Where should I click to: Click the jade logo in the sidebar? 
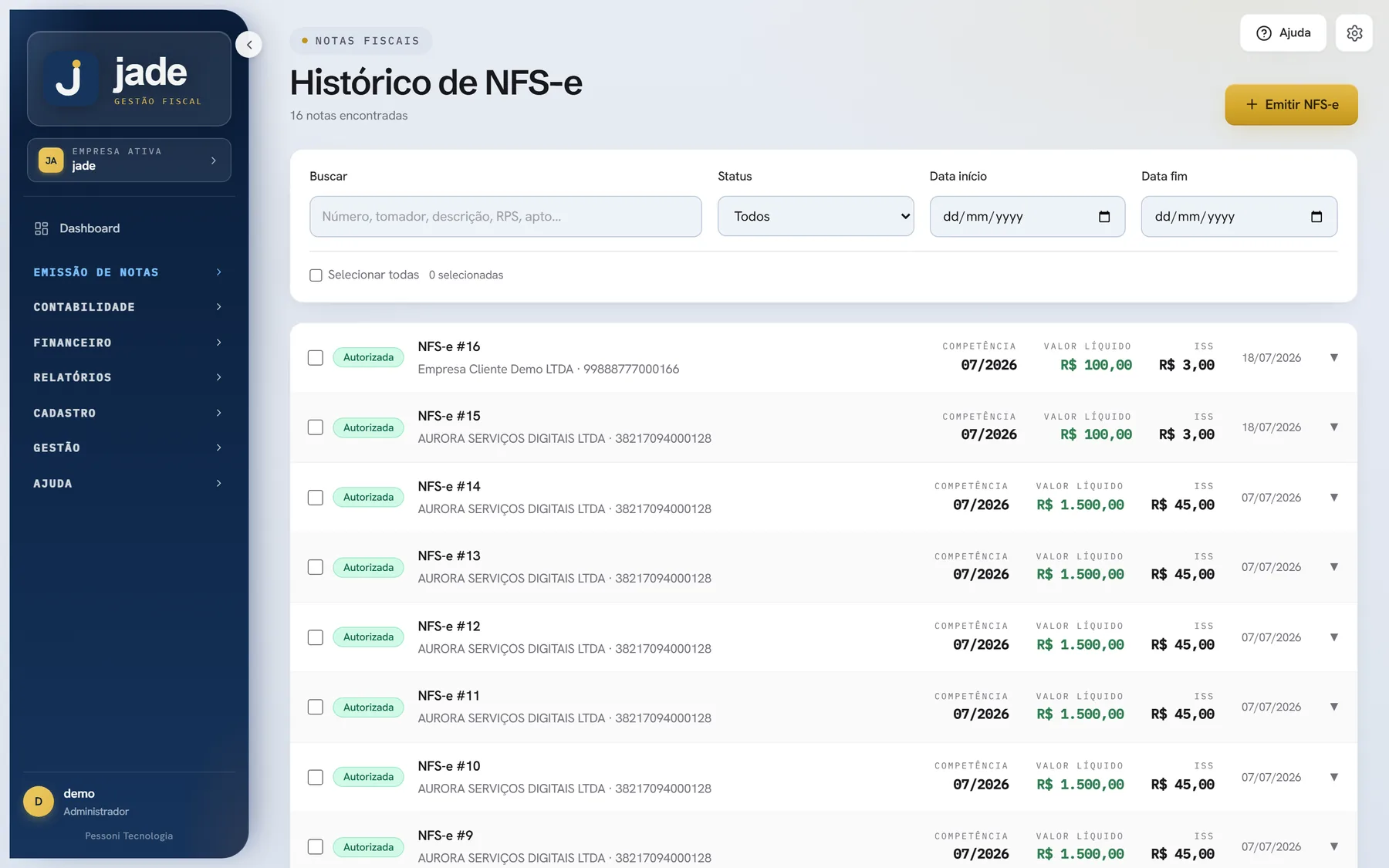click(x=129, y=79)
